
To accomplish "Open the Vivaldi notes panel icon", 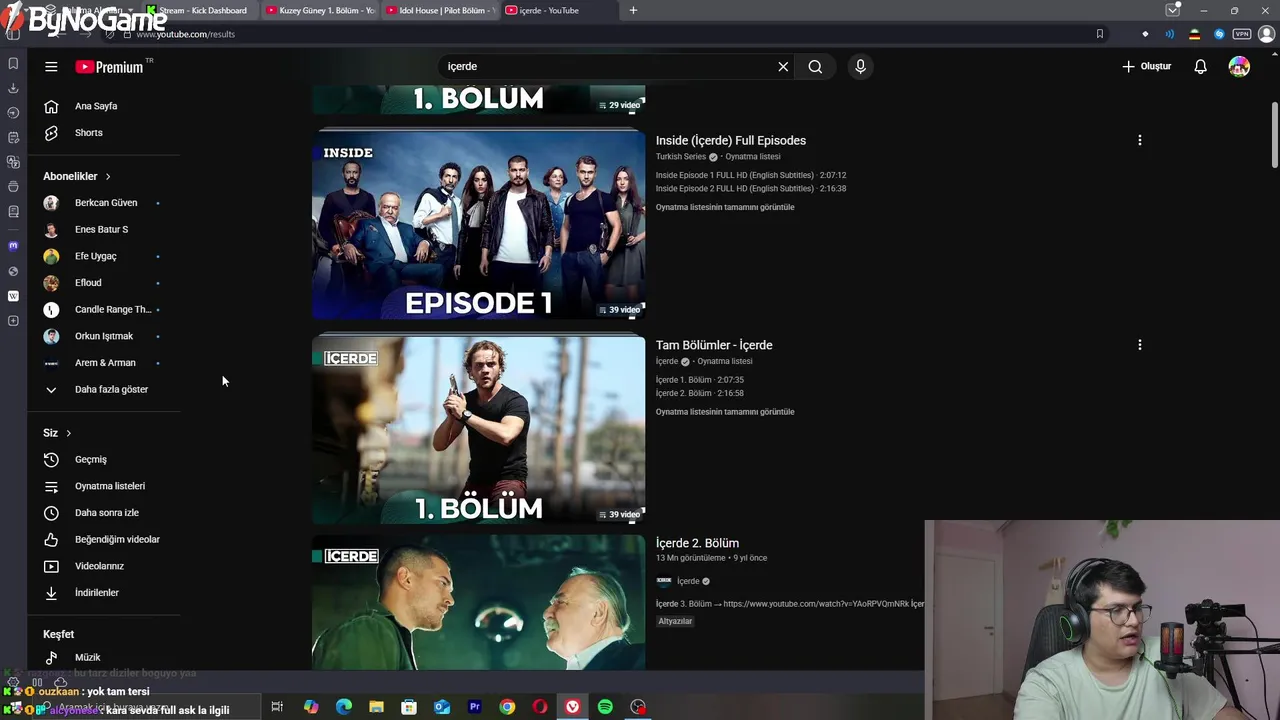I will tap(13, 137).
